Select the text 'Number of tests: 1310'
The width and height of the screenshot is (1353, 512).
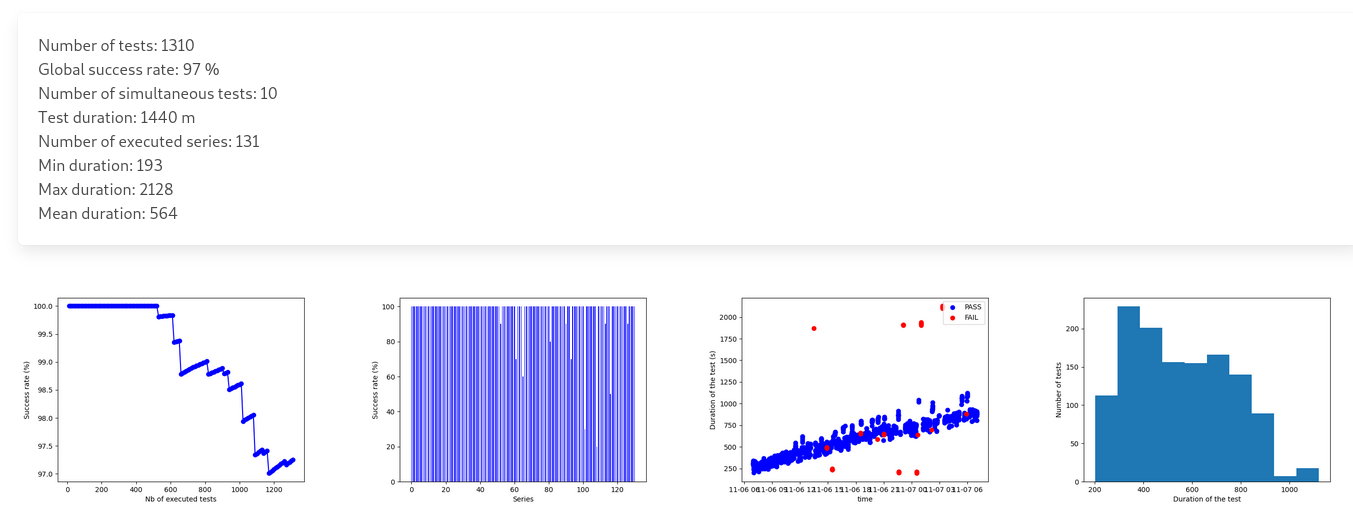pos(116,45)
